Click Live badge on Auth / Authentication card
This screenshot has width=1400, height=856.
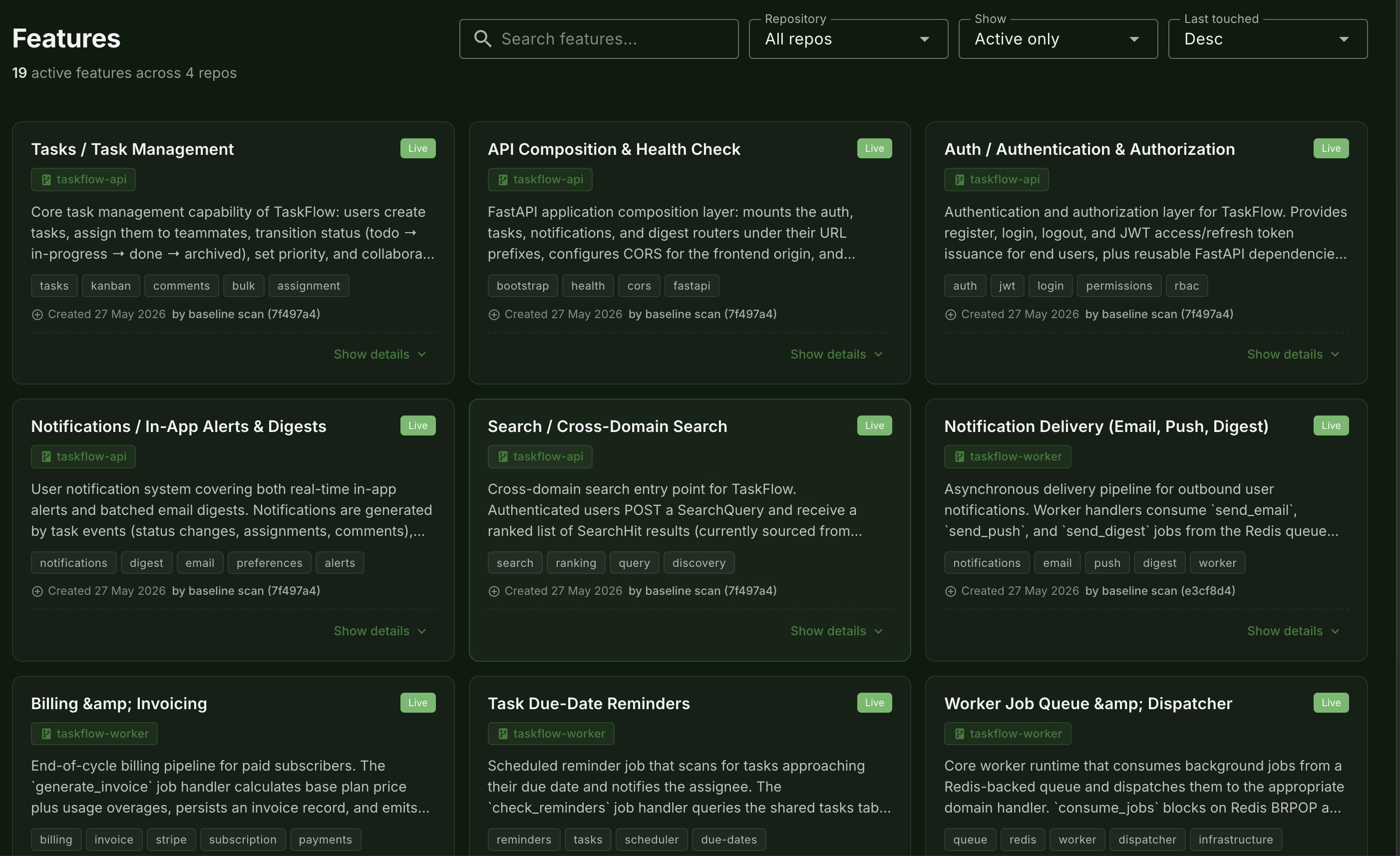(x=1331, y=148)
